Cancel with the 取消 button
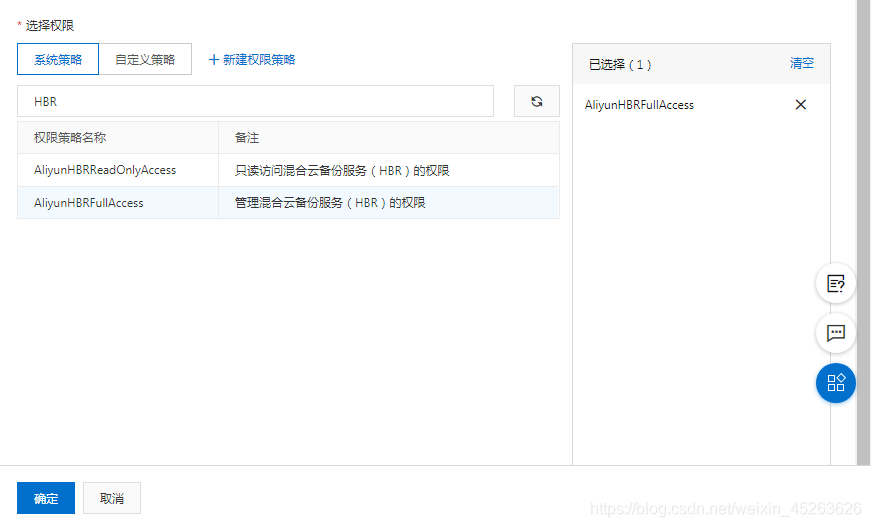This screenshot has height=527, width=871. tap(112, 498)
